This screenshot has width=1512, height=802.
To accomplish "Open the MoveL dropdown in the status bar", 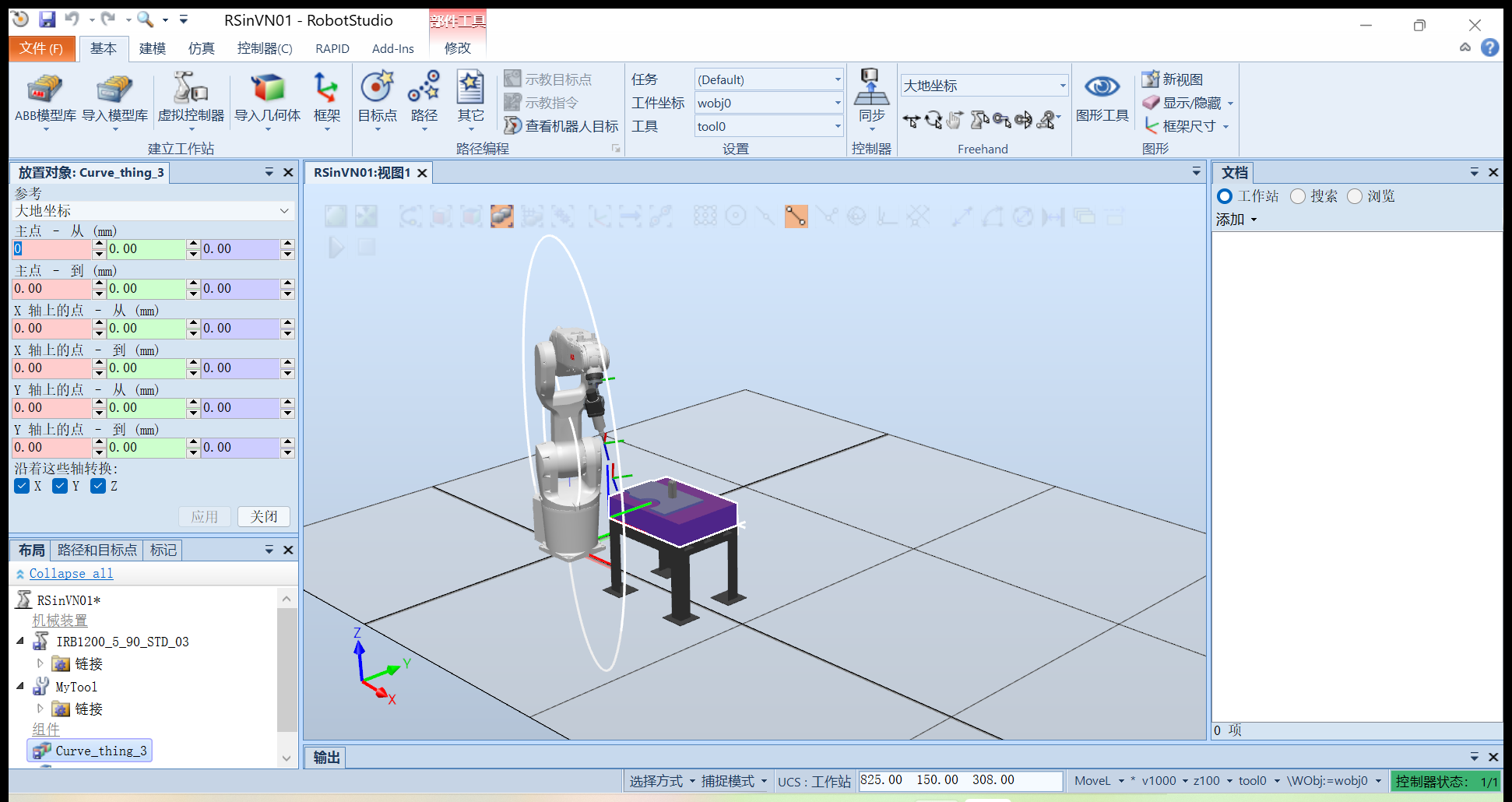I will (x=1099, y=781).
